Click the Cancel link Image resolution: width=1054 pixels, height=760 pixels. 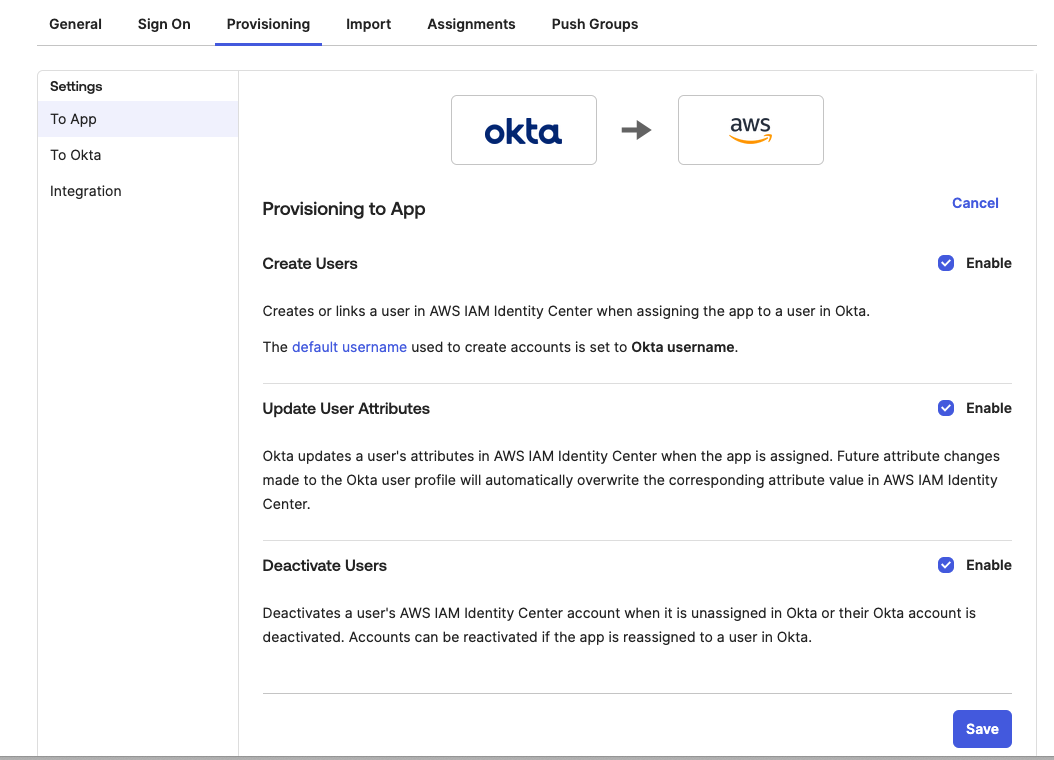point(974,203)
